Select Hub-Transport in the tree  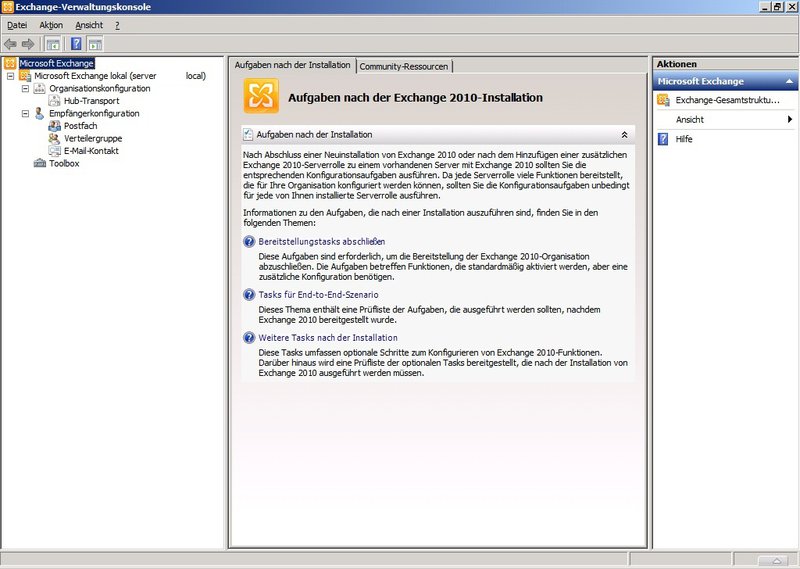(91, 101)
